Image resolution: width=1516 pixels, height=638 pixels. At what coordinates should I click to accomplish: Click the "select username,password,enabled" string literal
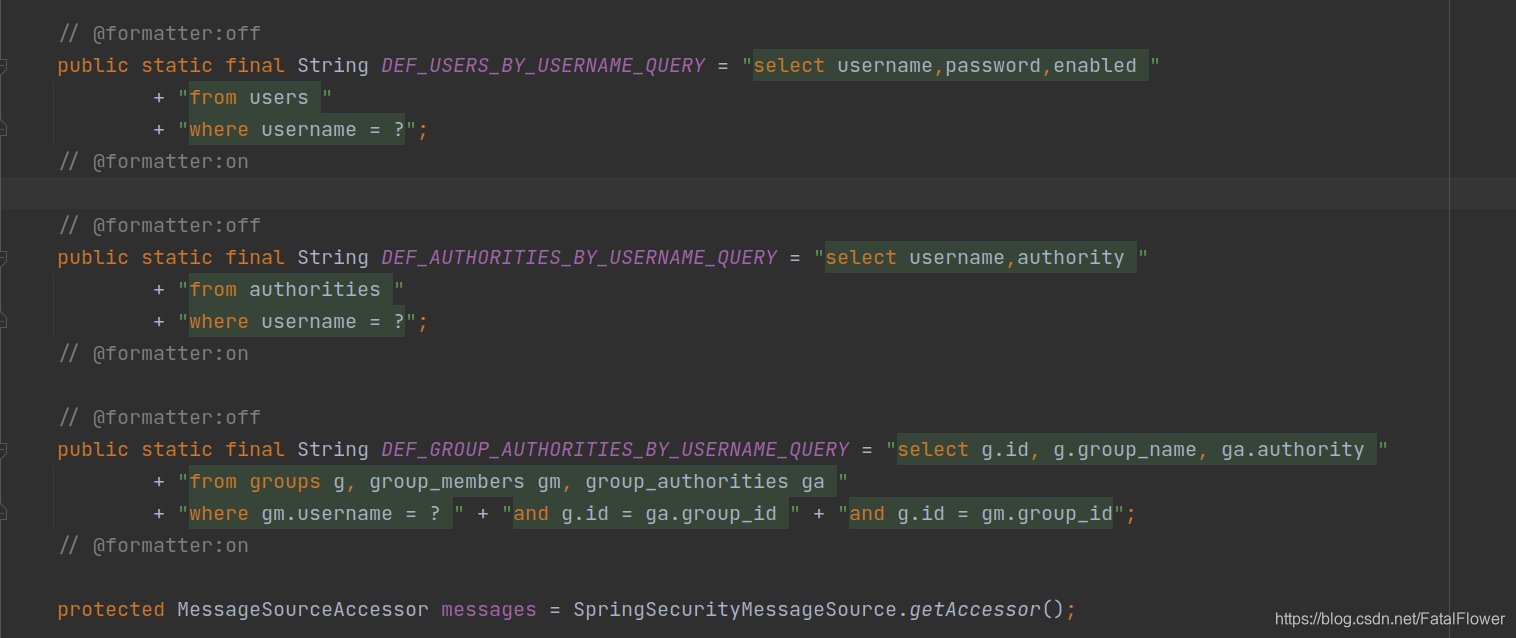coord(948,65)
